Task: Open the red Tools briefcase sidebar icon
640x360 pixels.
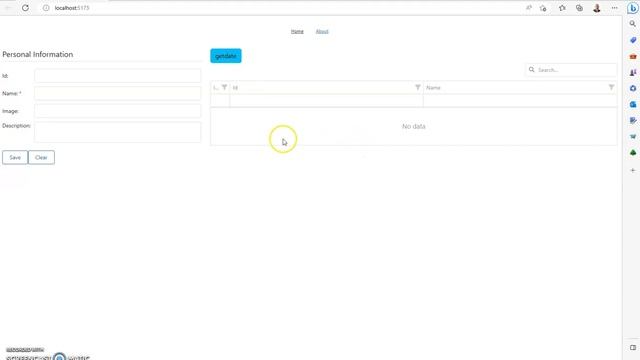Action: tap(633, 56)
